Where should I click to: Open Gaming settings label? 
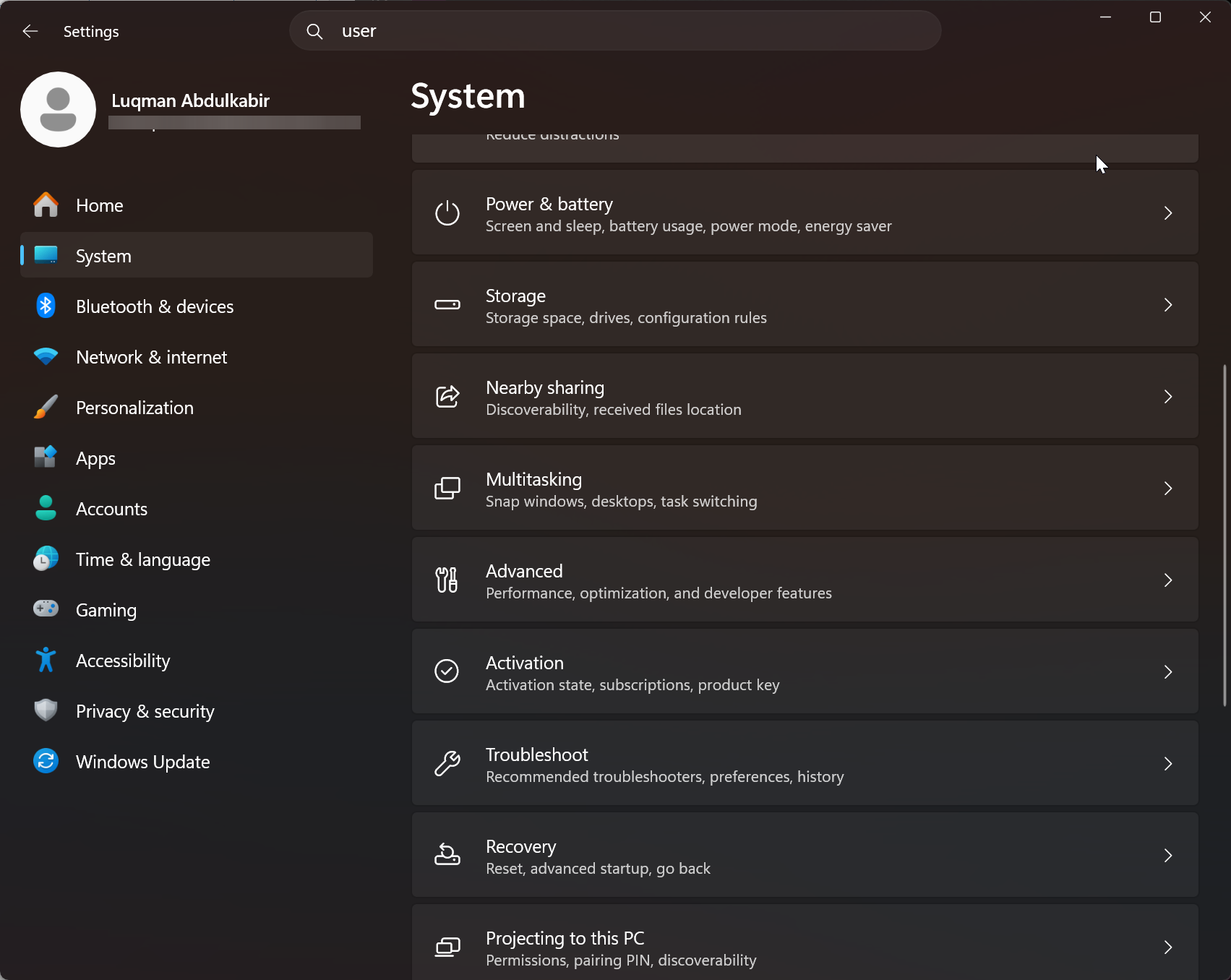coord(106,611)
